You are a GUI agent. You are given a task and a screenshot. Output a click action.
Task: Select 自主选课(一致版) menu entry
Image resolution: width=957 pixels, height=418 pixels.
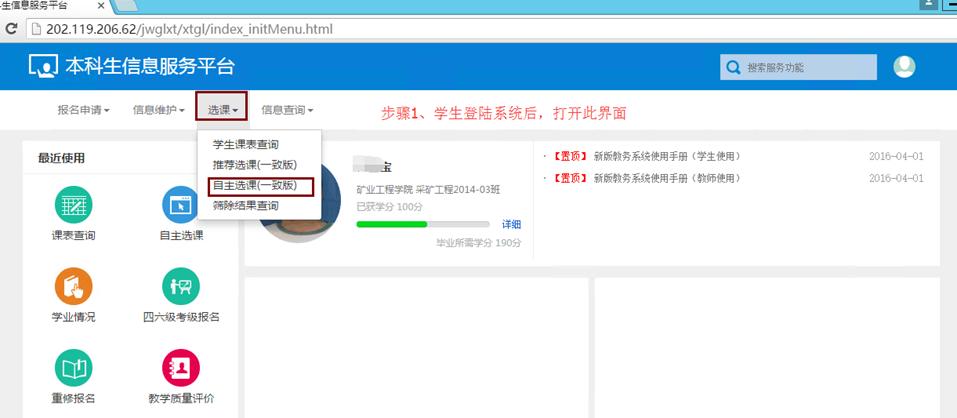(x=254, y=185)
